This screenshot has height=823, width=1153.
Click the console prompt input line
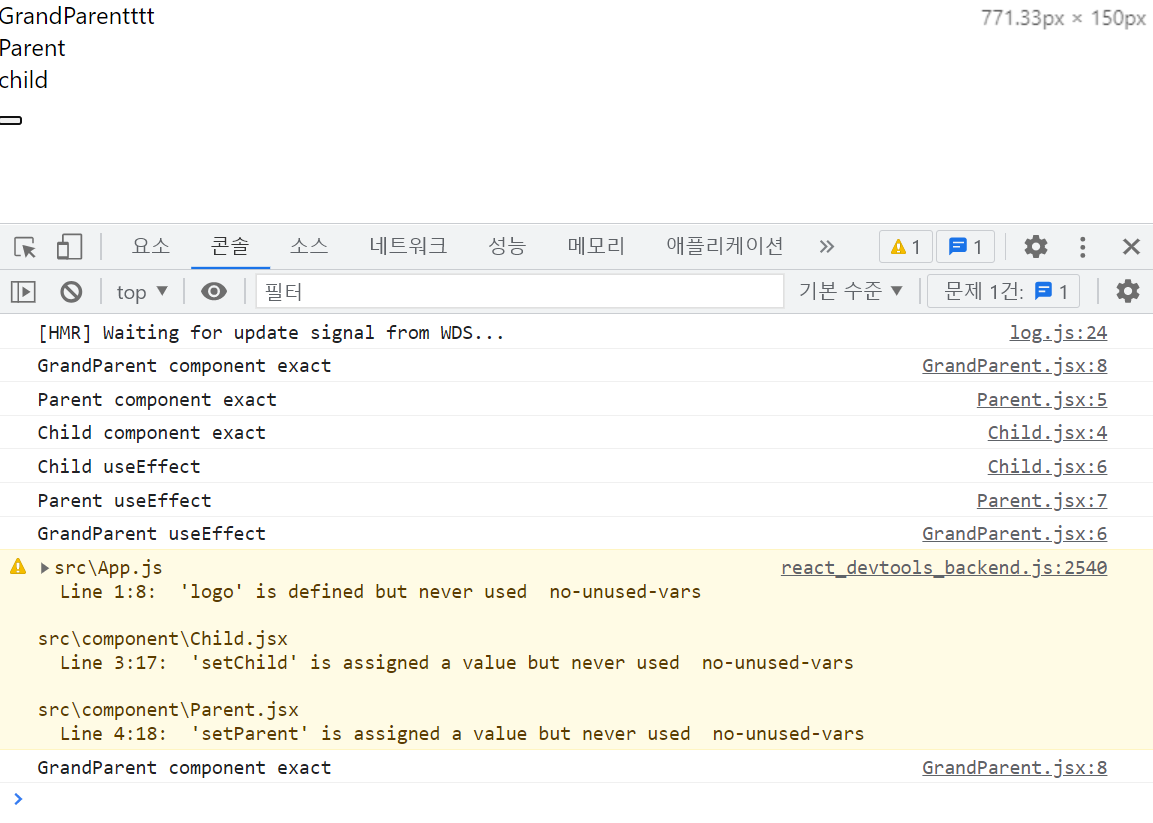point(576,799)
